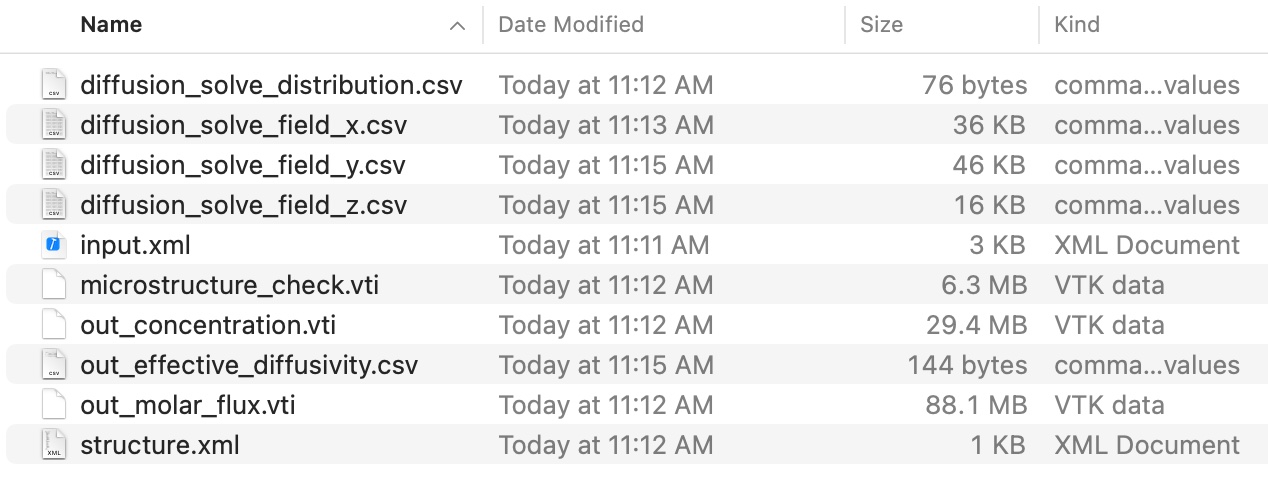The height and width of the screenshot is (492, 1268).
Task: Click the microstructure_check.vti file icon
Action: 54,285
